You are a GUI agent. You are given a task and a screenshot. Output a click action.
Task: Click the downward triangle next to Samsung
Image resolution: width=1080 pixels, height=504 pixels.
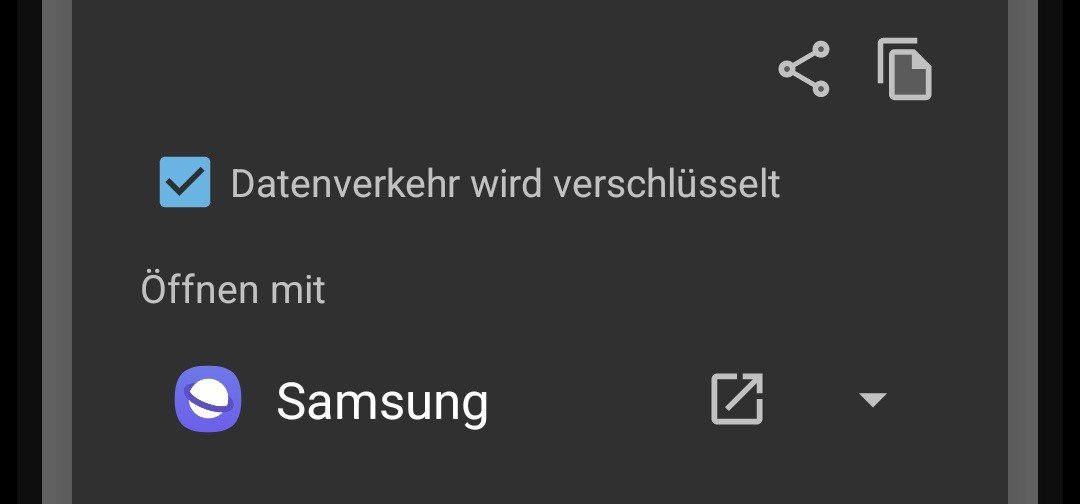(873, 399)
